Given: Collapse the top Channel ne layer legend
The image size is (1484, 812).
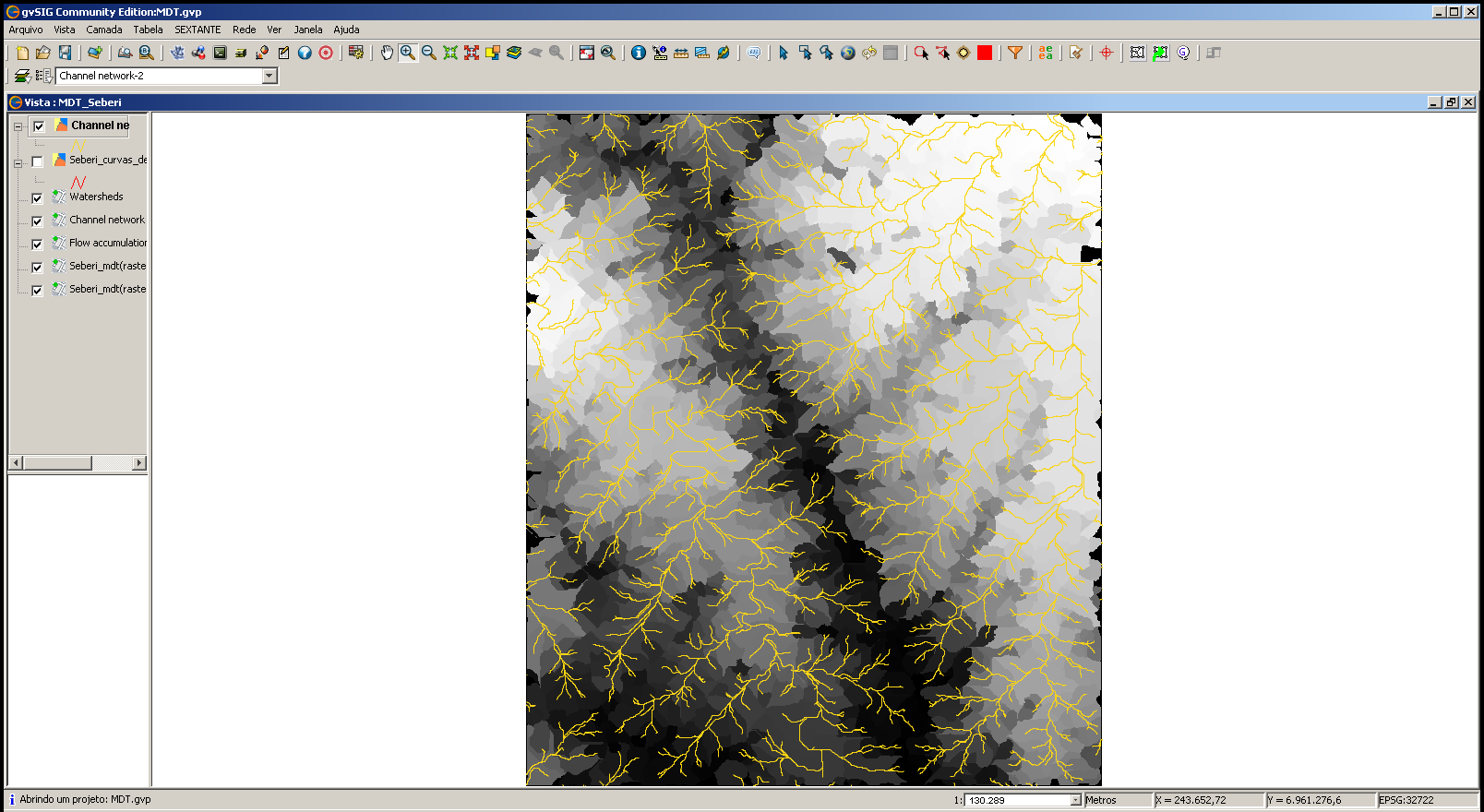Looking at the screenshot, I should click(18, 126).
